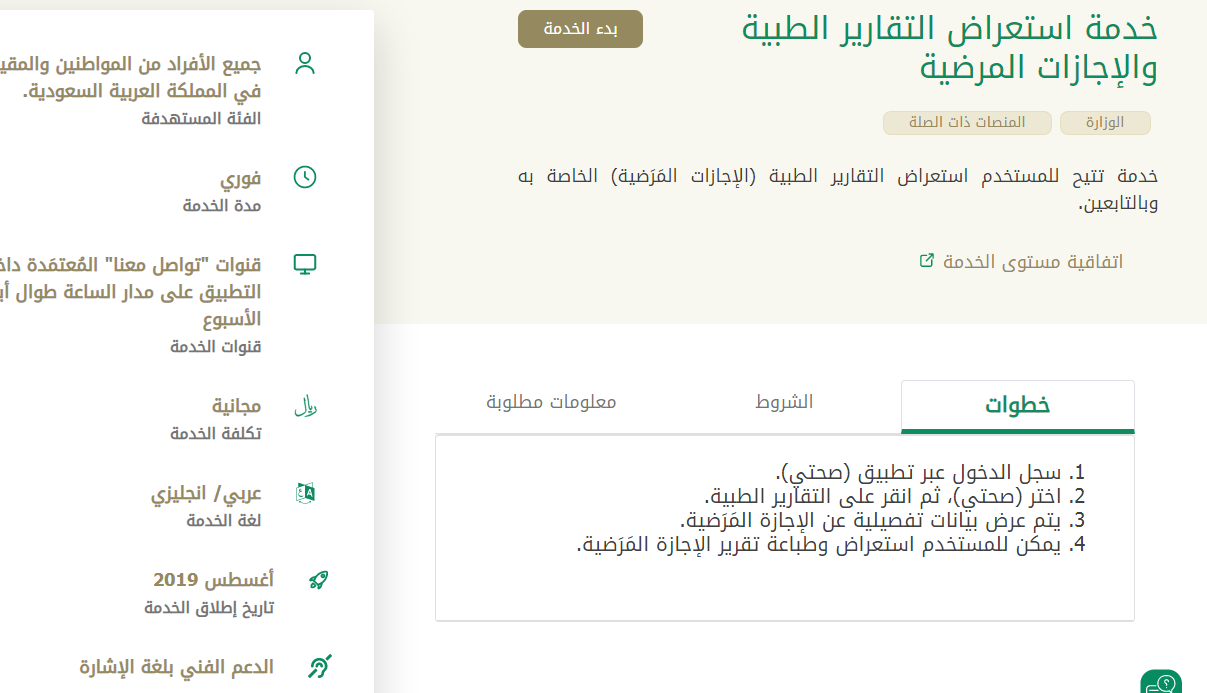Click the monitor icon for service channels
1207x693 pixels.
(305, 264)
